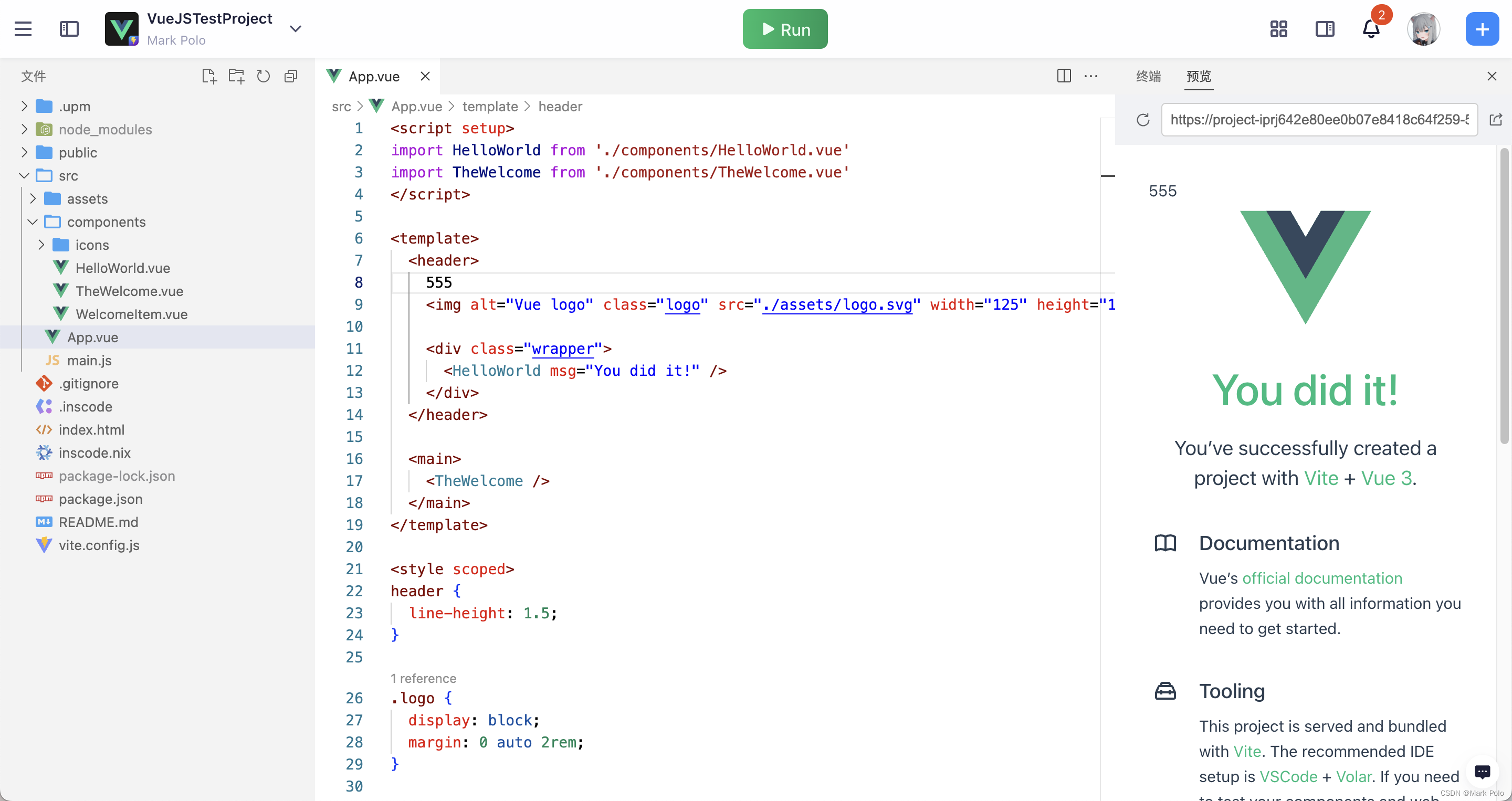Click the Vue logo in preview
Image resolution: width=1512 pixels, height=801 pixels.
click(1305, 267)
